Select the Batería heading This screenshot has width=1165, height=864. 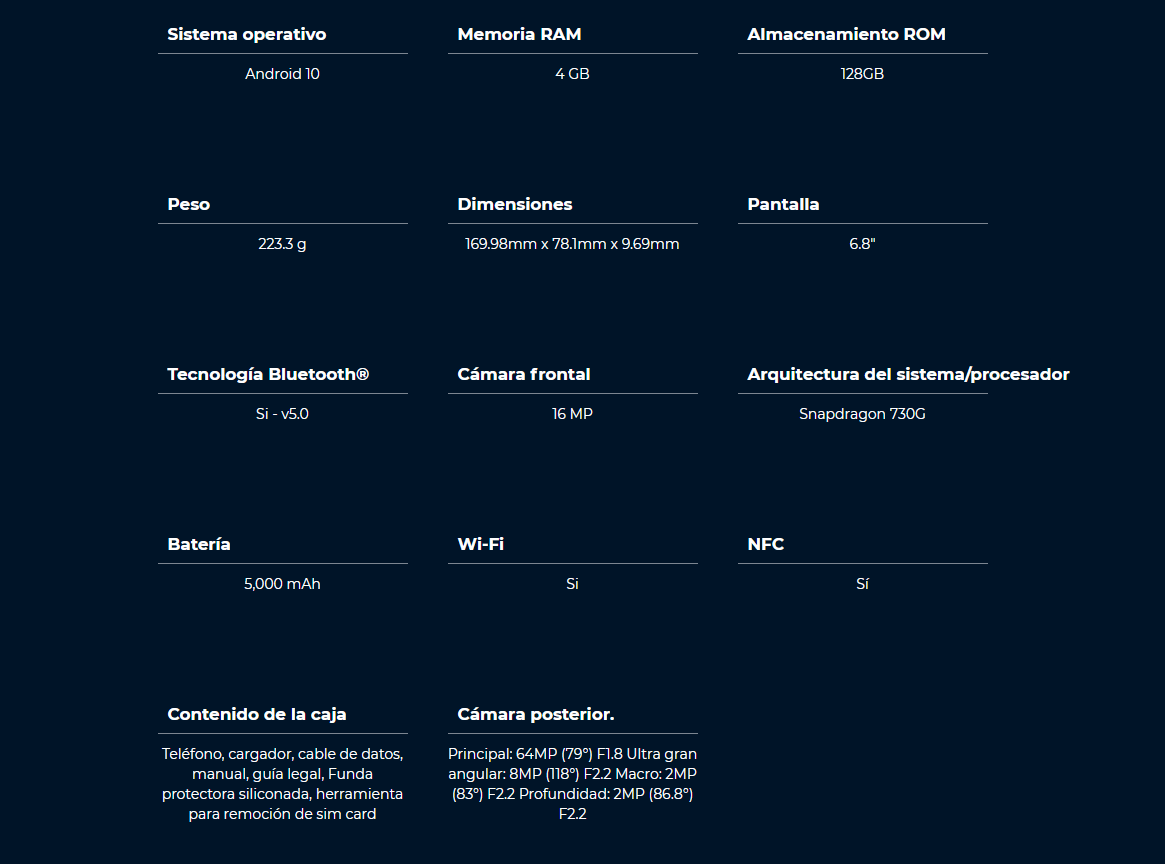point(199,545)
